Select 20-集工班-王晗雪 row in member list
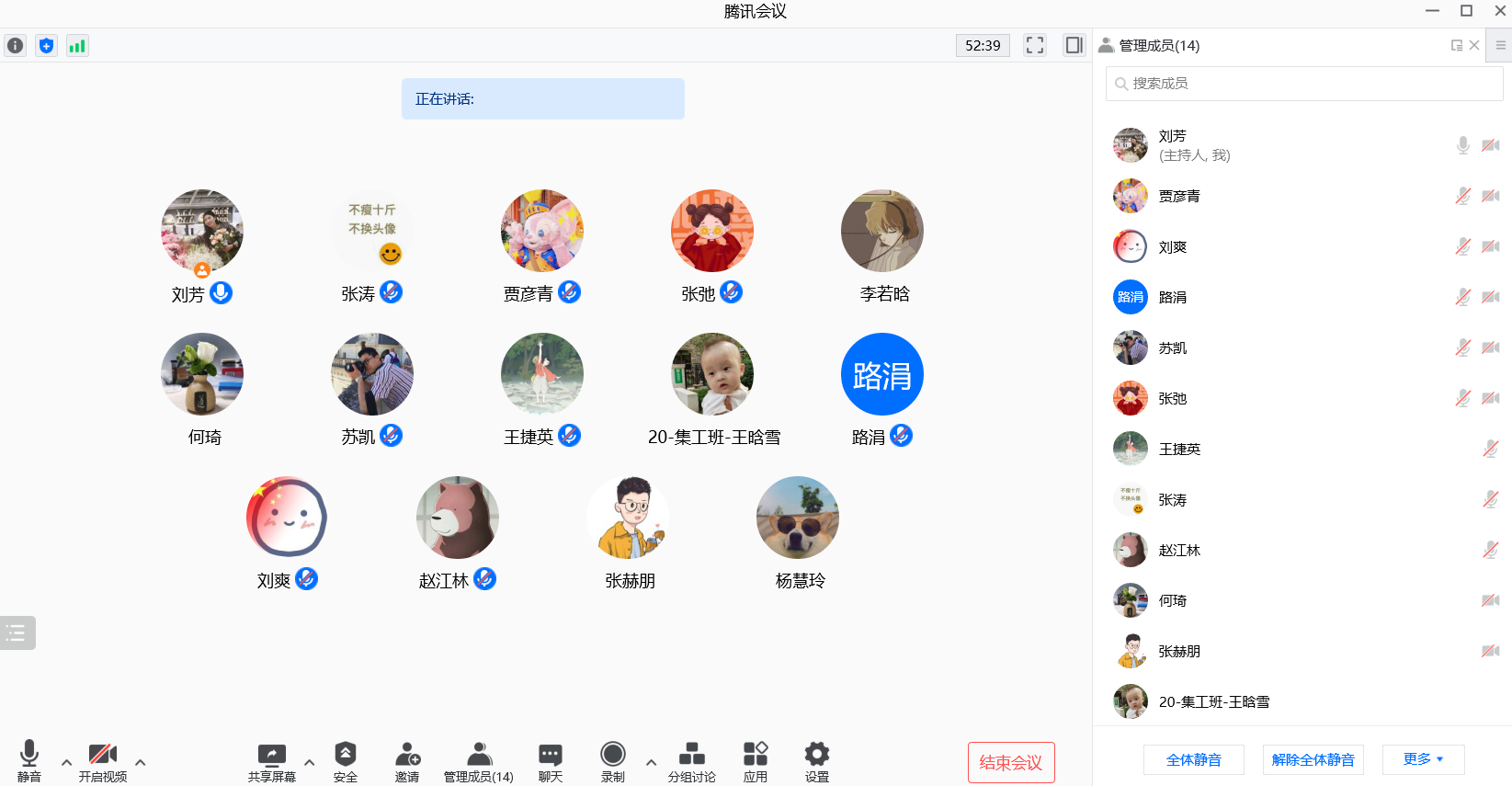Viewport: 1512px width, 786px height. click(x=1304, y=701)
